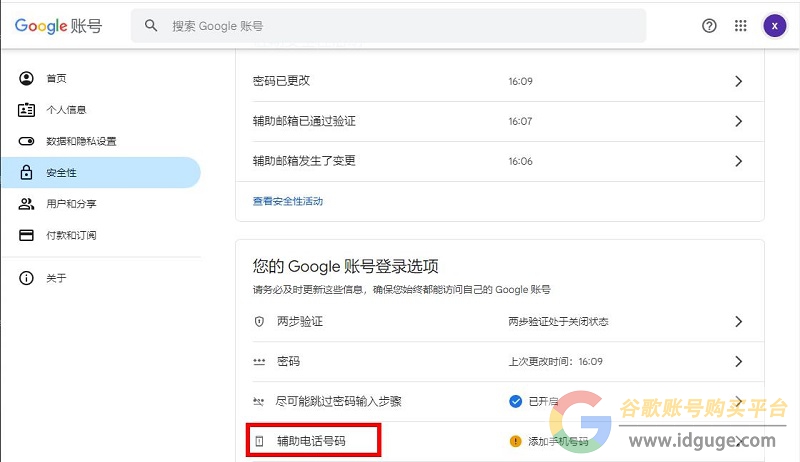Viewport: 800px width, 462px height.
Task: Click the 付款和订阅 card icon
Action: point(27,235)
